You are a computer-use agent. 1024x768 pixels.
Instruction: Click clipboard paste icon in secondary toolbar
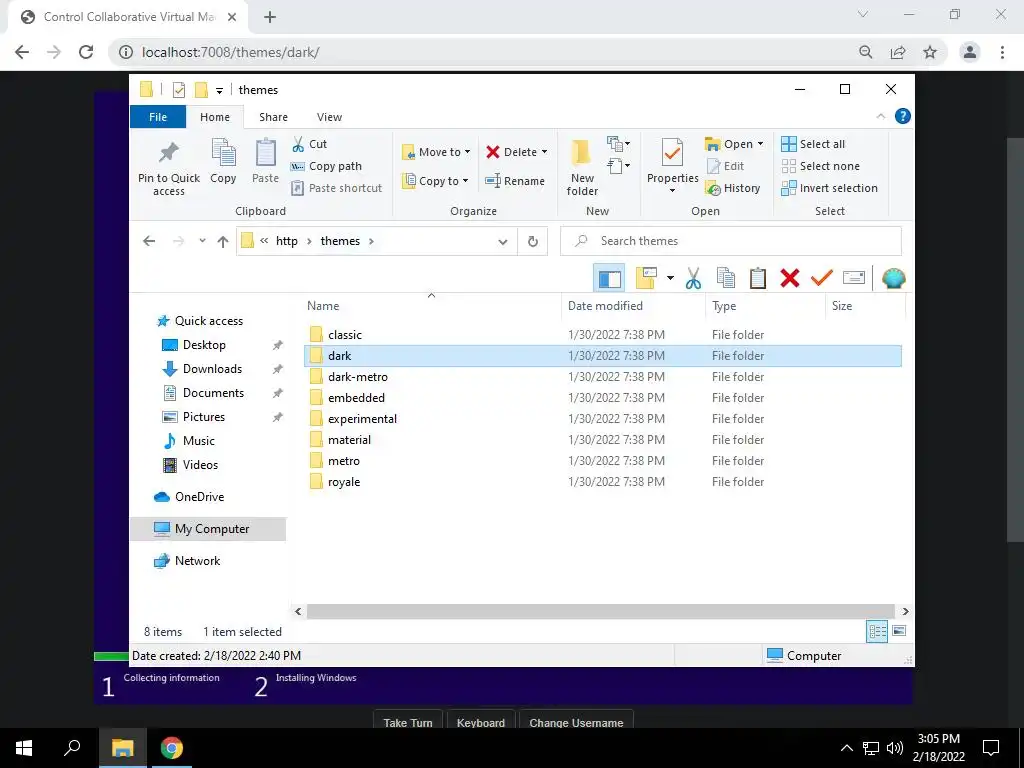click(758, 278)
